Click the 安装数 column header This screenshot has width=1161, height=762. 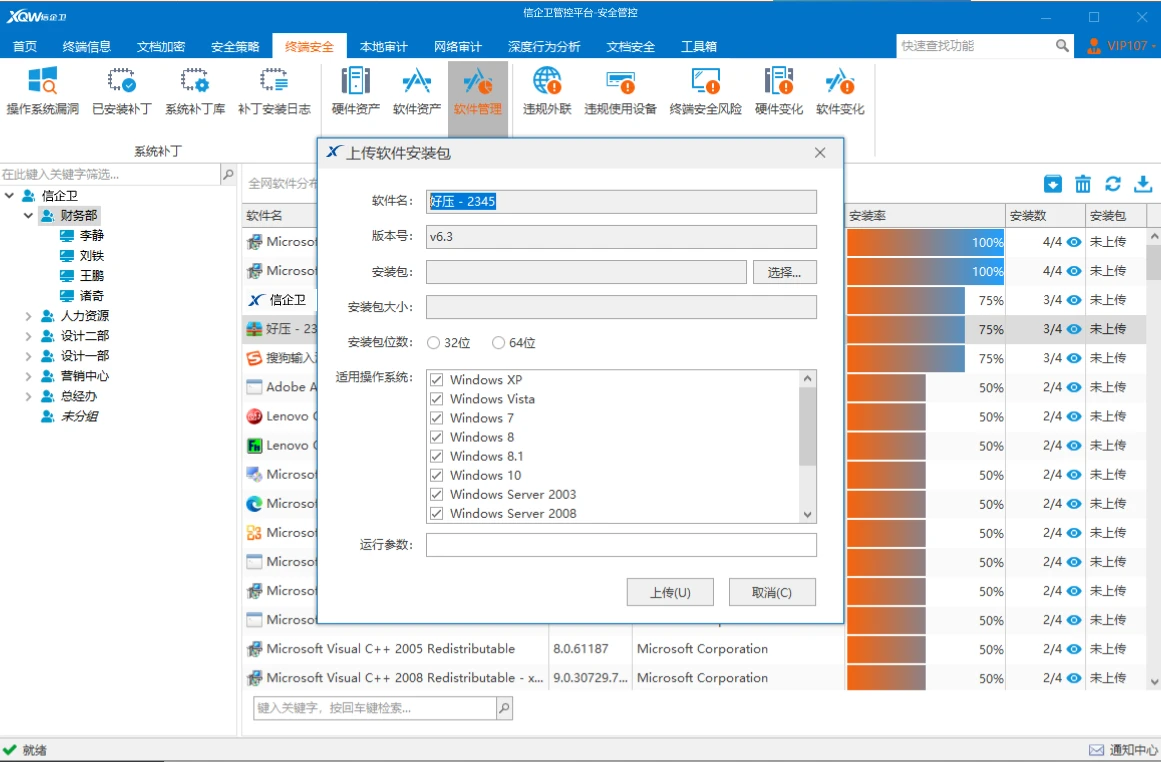click(1045, 215)
